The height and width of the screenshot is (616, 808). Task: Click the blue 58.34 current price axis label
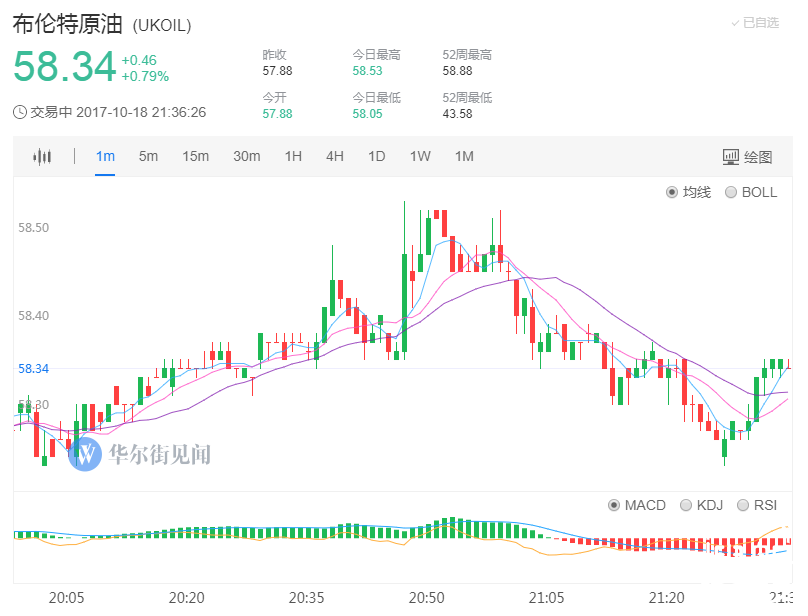coord(33,369)
